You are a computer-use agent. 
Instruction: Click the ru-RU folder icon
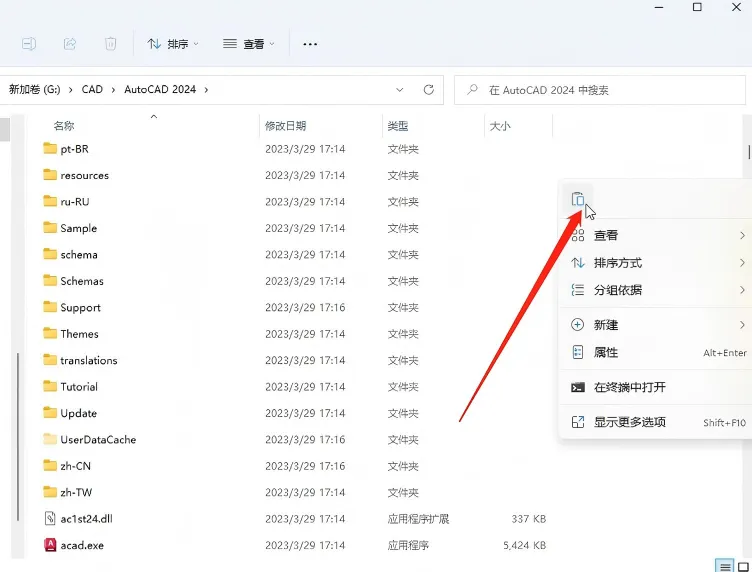[x=50, y=201]
